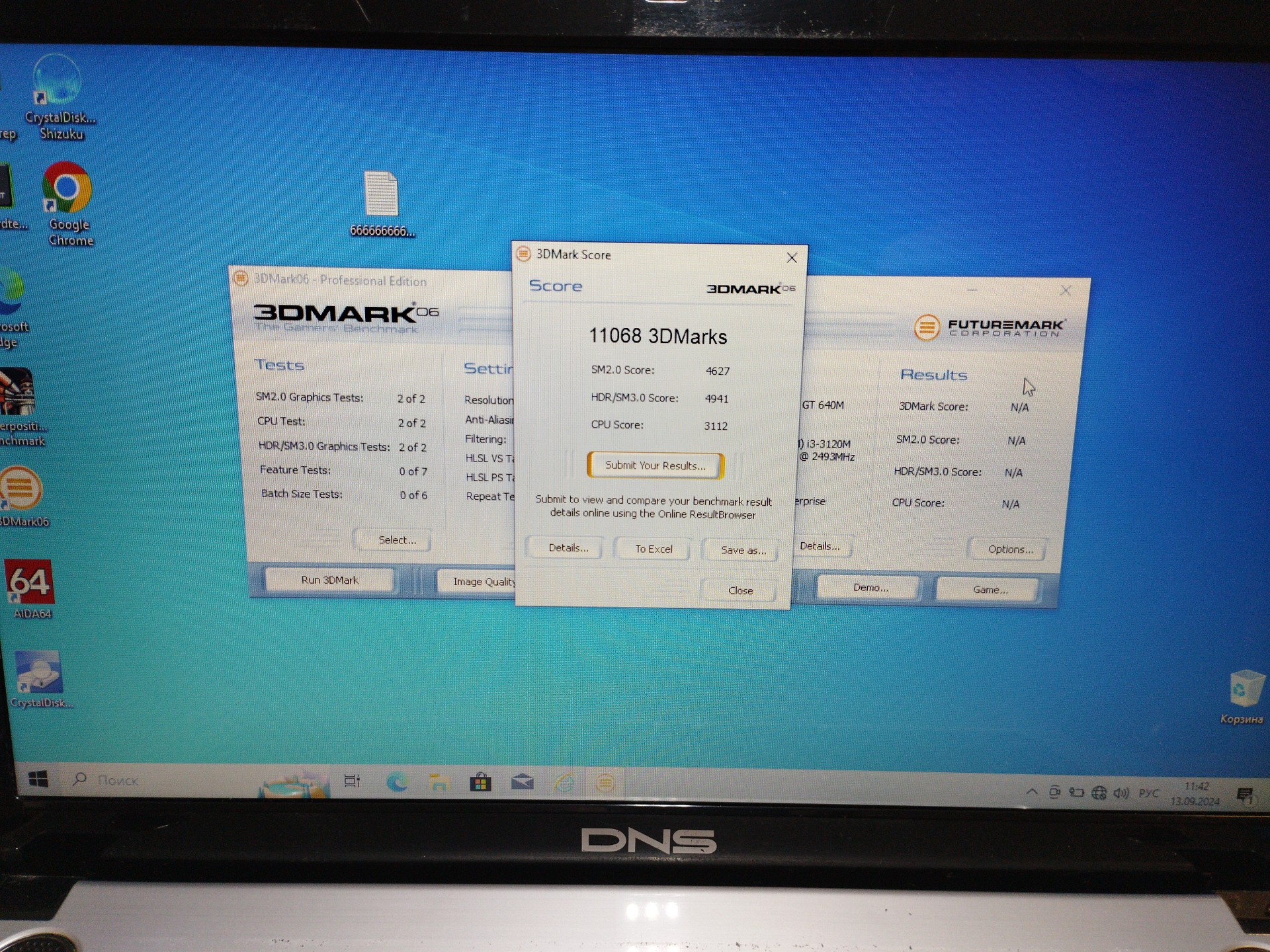
Task: Export score with To Excel button
Action: (654, 549)
